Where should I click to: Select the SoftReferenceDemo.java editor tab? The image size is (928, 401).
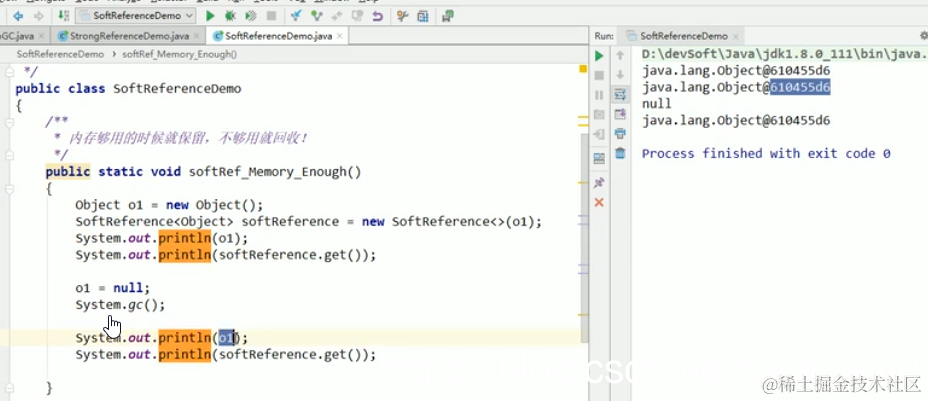pyautogui.click(x=278, y=36)
